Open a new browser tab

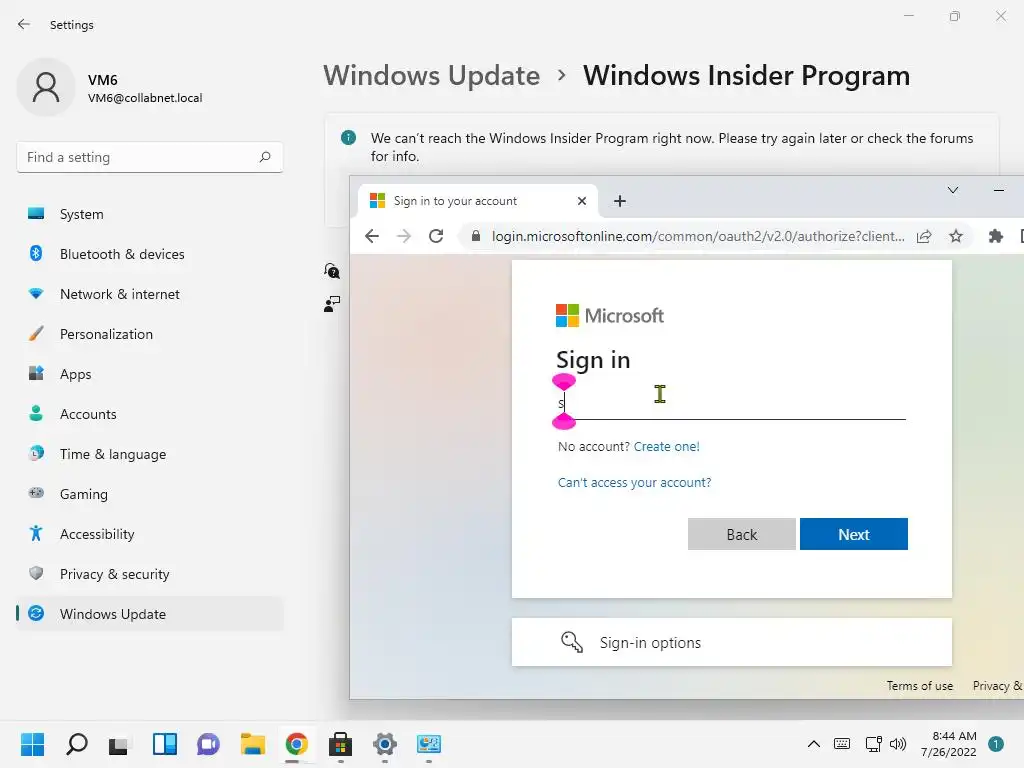tap(620, 201)
